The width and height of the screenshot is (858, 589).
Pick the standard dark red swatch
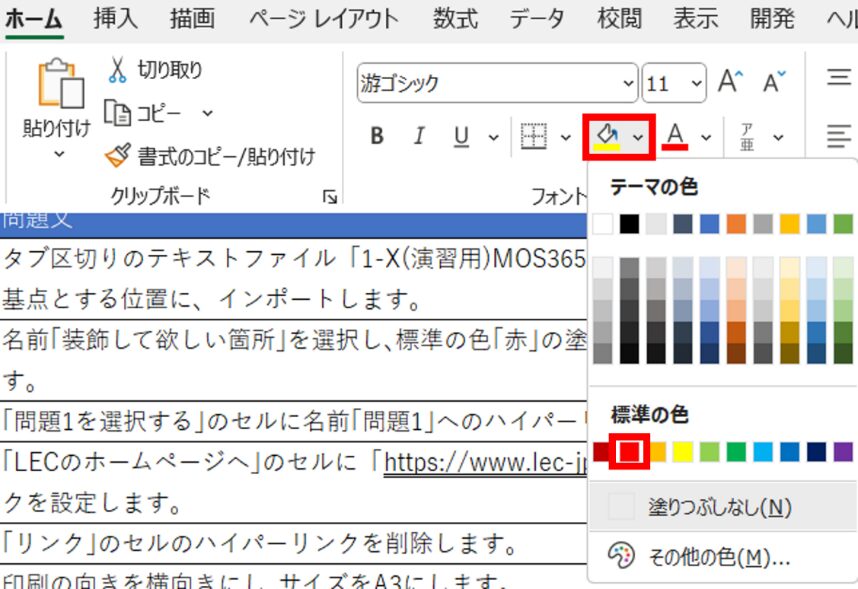pyautogui.click(x=601, y=452)
